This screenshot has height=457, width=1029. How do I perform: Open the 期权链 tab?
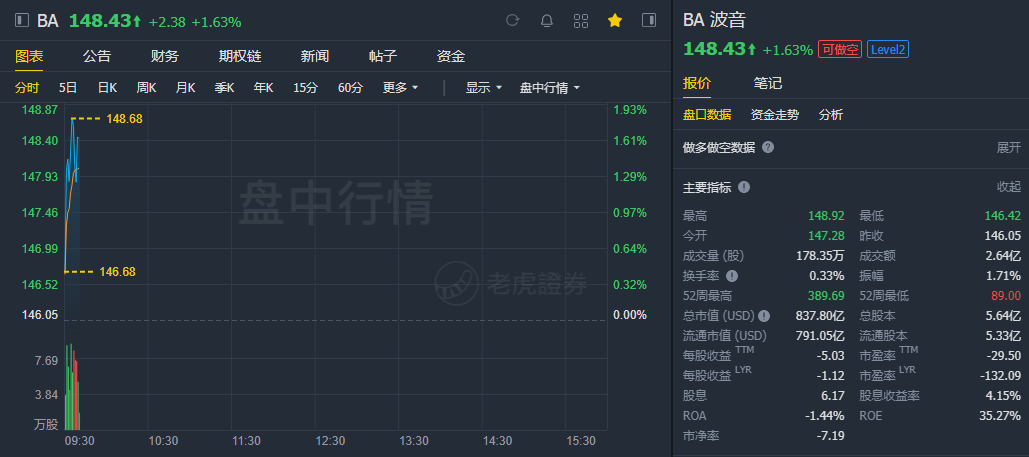point(240,56)
